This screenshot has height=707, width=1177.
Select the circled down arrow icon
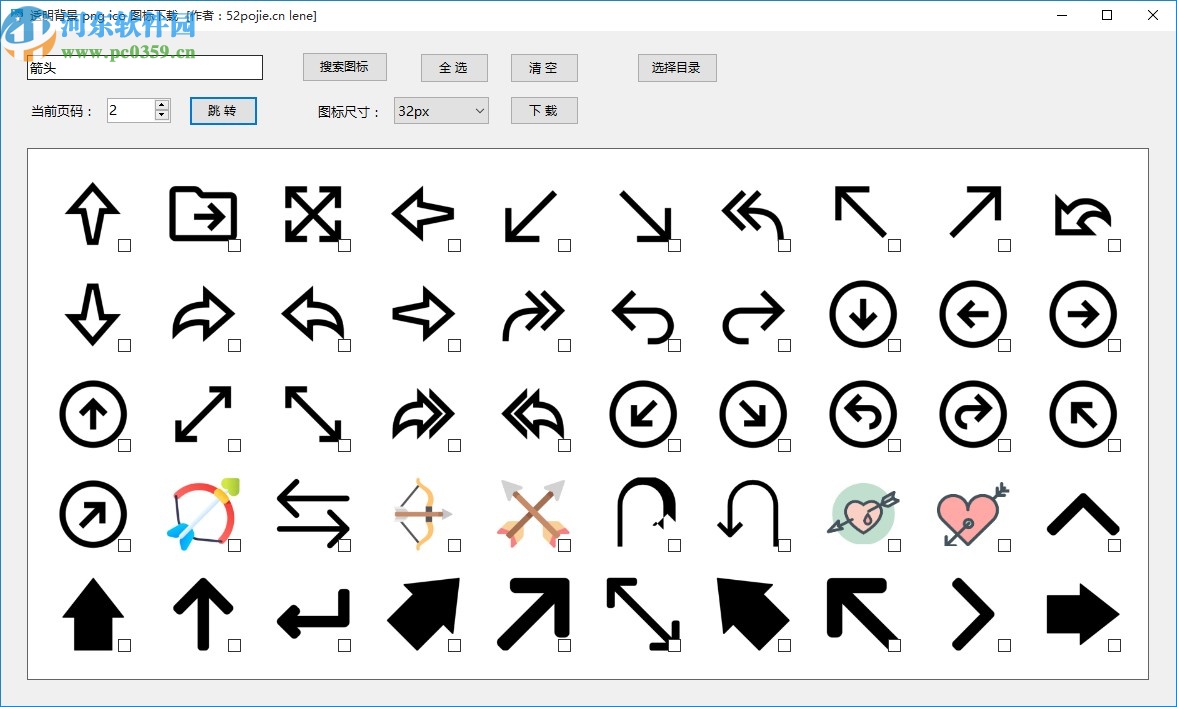(863, 314)
